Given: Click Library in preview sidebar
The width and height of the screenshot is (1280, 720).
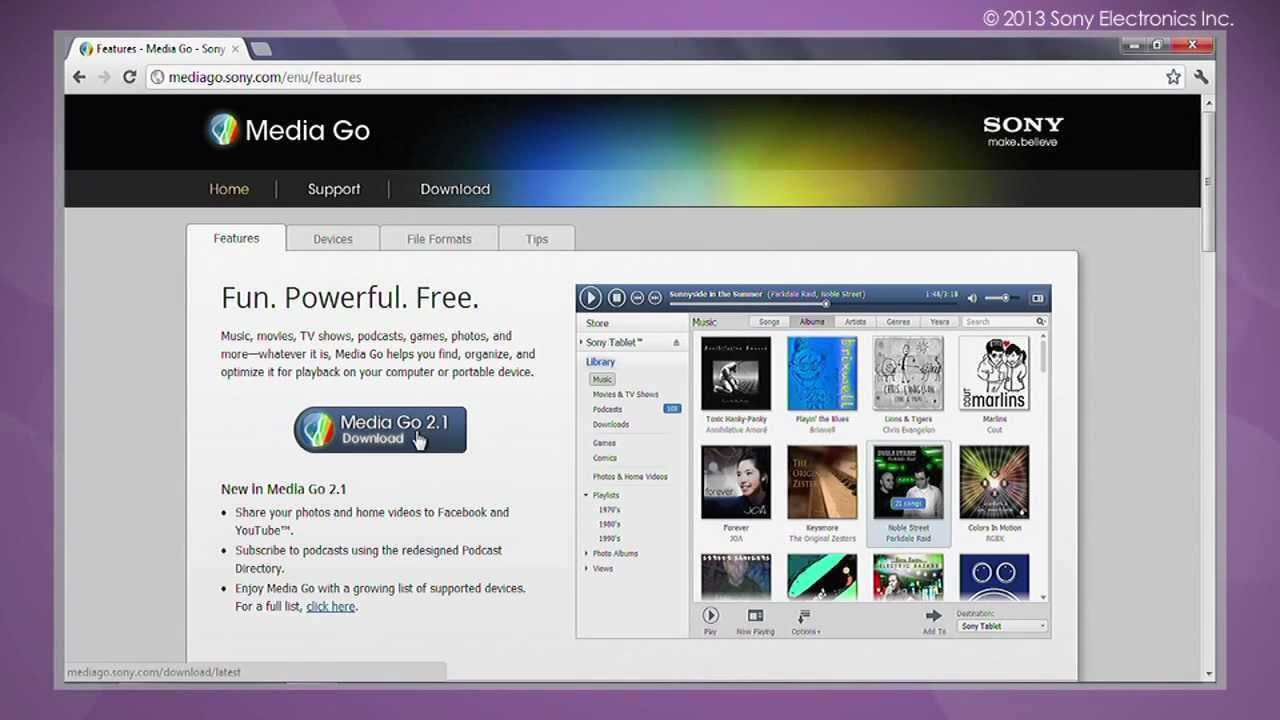Looking at the screenshot, I should [601, 362].
